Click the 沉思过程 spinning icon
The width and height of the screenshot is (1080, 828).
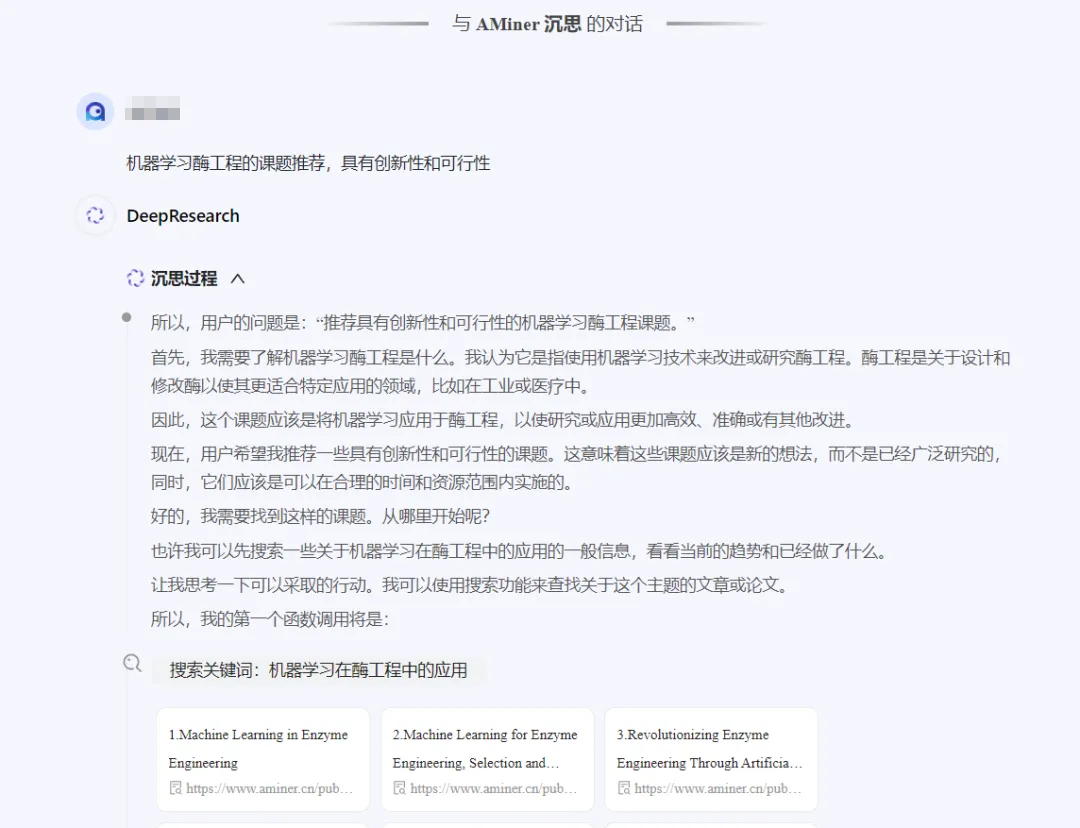click(135, 278)
